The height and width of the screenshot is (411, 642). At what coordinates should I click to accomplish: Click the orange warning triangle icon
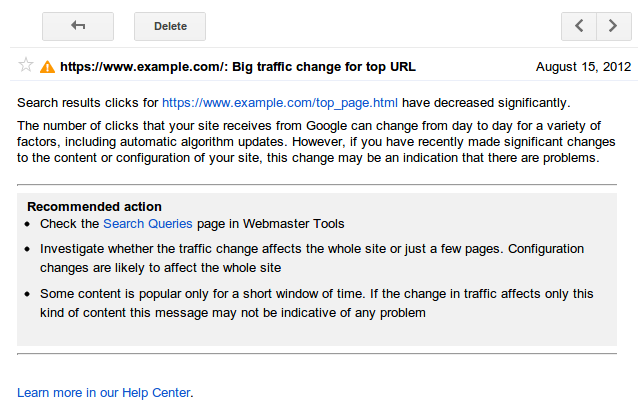click(47, 67)
